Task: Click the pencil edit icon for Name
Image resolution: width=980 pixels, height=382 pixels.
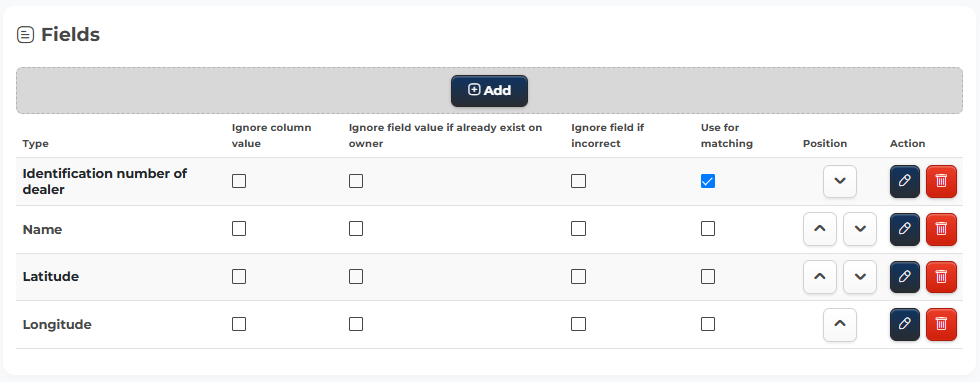Action: click(x=904, y=229)
